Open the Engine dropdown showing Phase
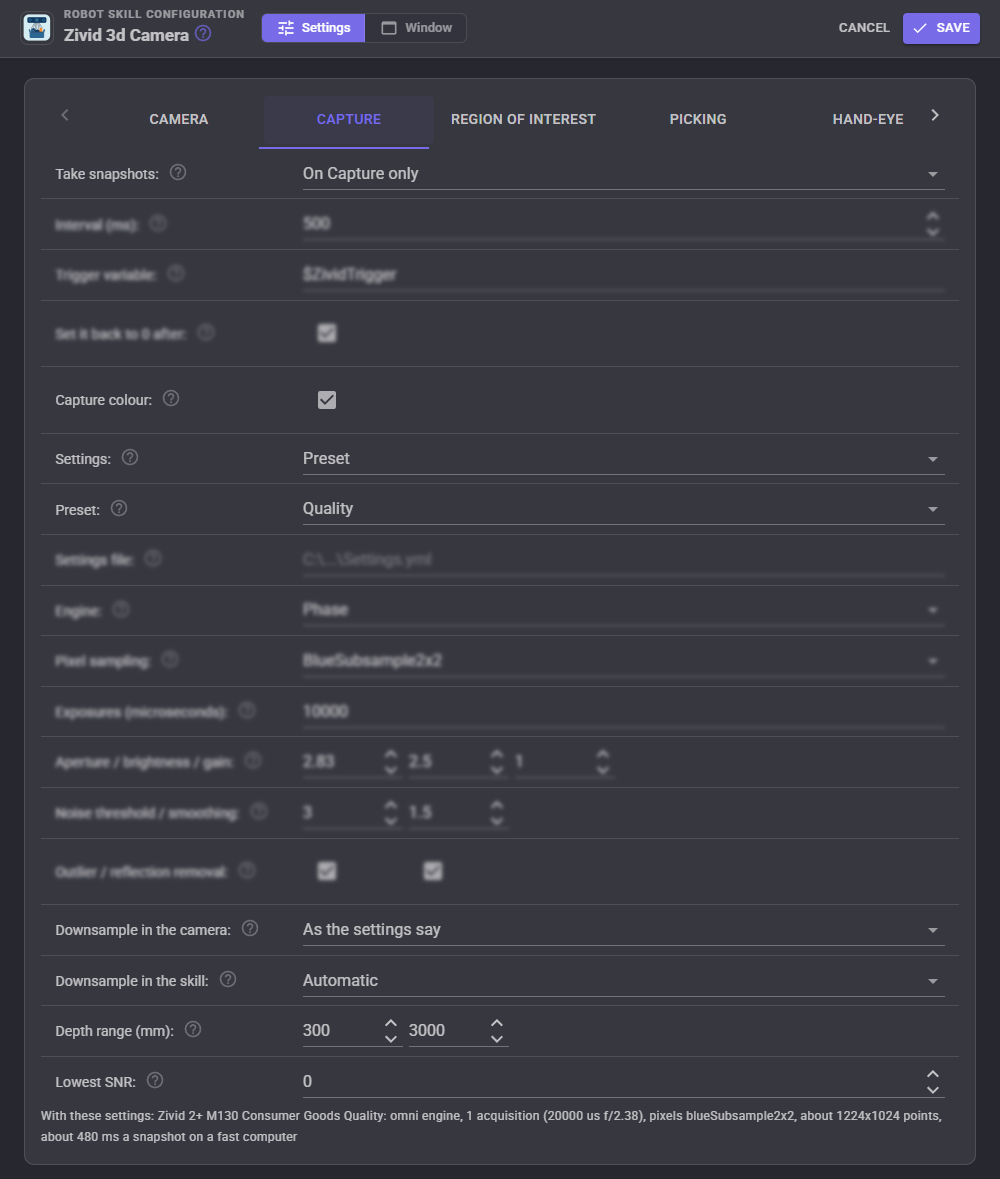1000x1179 pixels. coord(623,610)
